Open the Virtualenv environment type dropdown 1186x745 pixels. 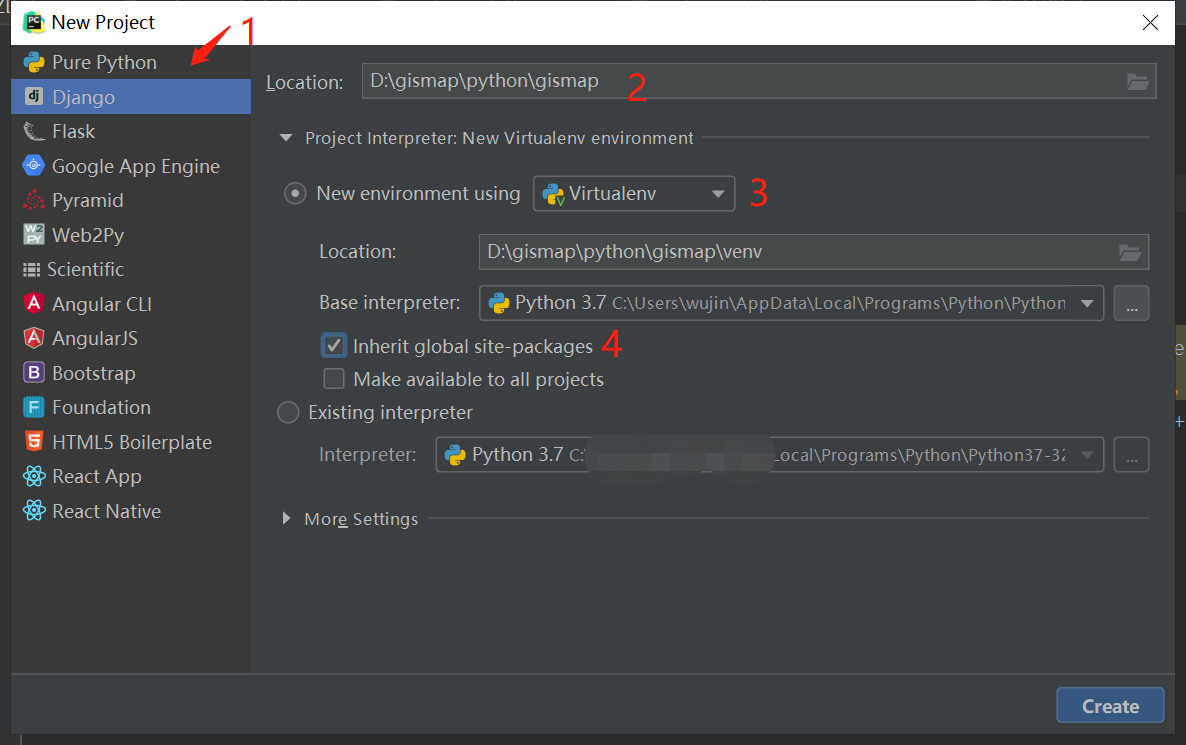pyautogui.click(x=718, y=193)
